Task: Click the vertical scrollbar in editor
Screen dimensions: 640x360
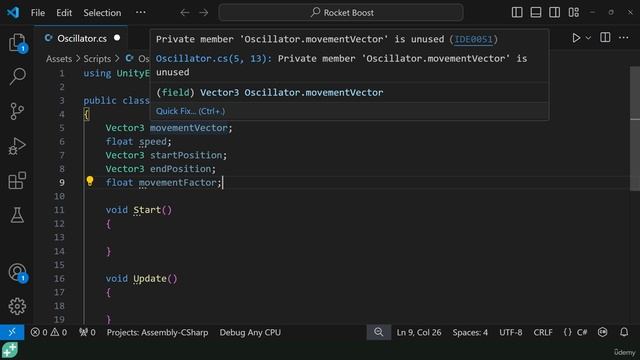Action: (635, 129)
